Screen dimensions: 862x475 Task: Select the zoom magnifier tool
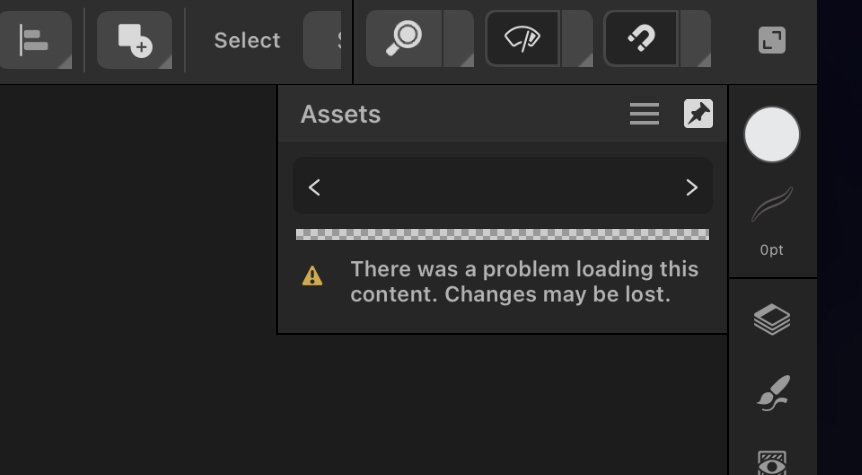(404, 38)
